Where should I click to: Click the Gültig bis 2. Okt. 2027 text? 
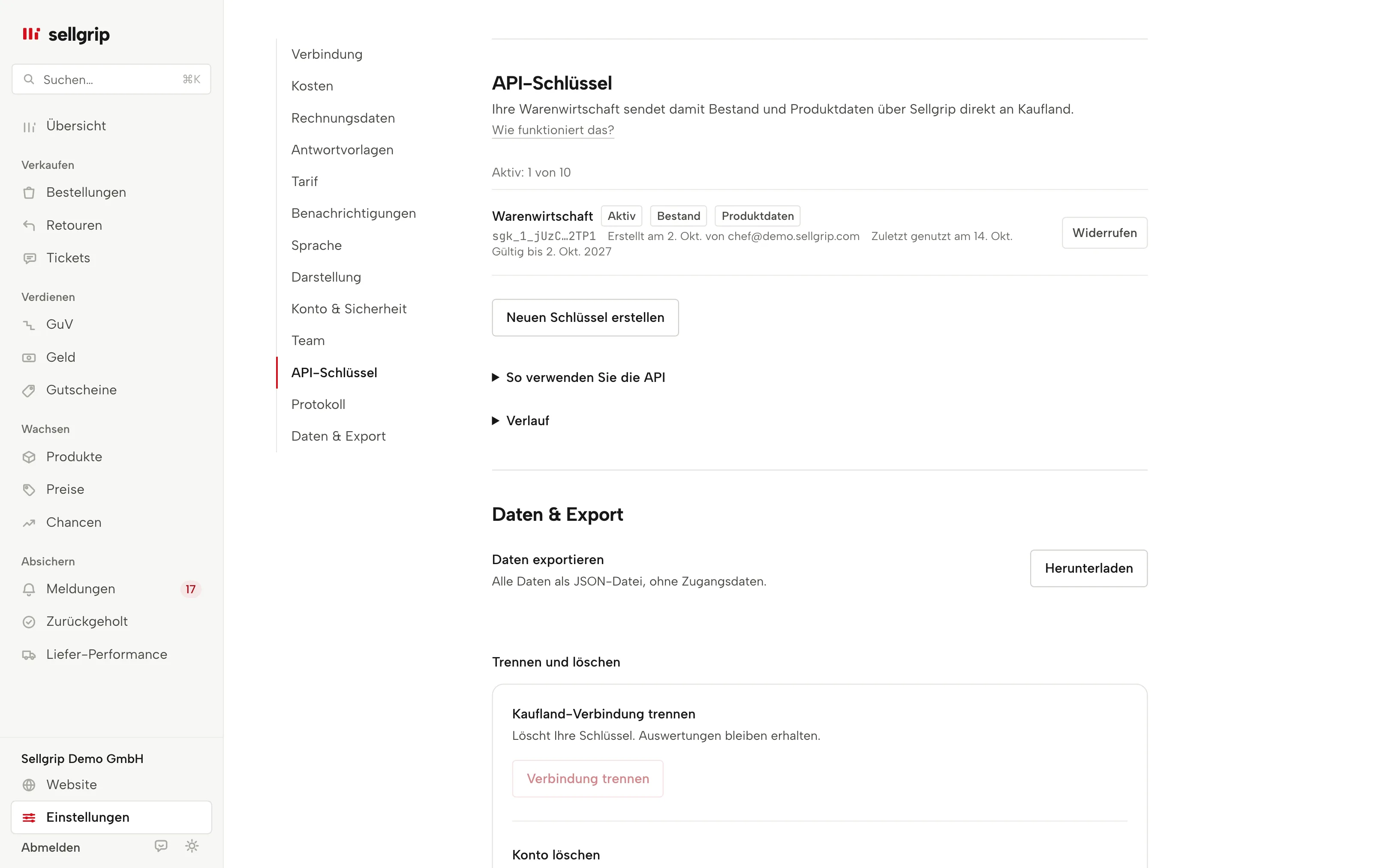(552, 252)
